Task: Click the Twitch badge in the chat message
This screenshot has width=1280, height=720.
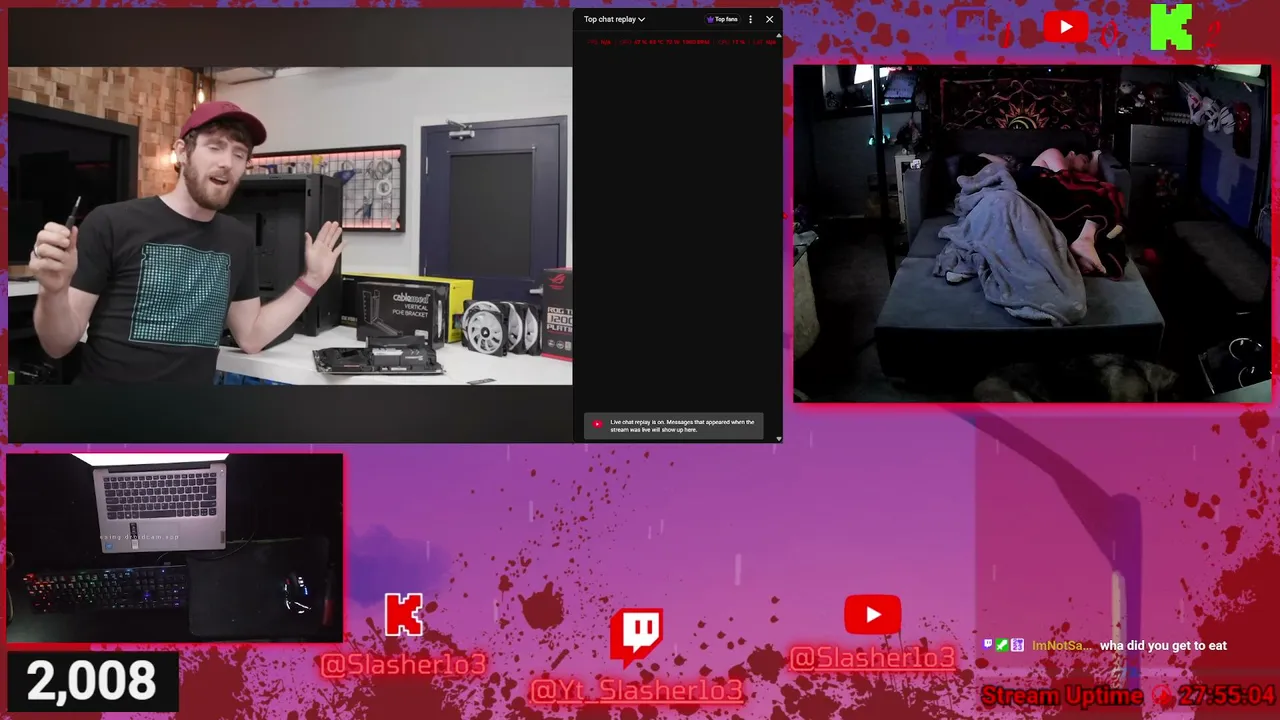Action: [x=988, y=646]
